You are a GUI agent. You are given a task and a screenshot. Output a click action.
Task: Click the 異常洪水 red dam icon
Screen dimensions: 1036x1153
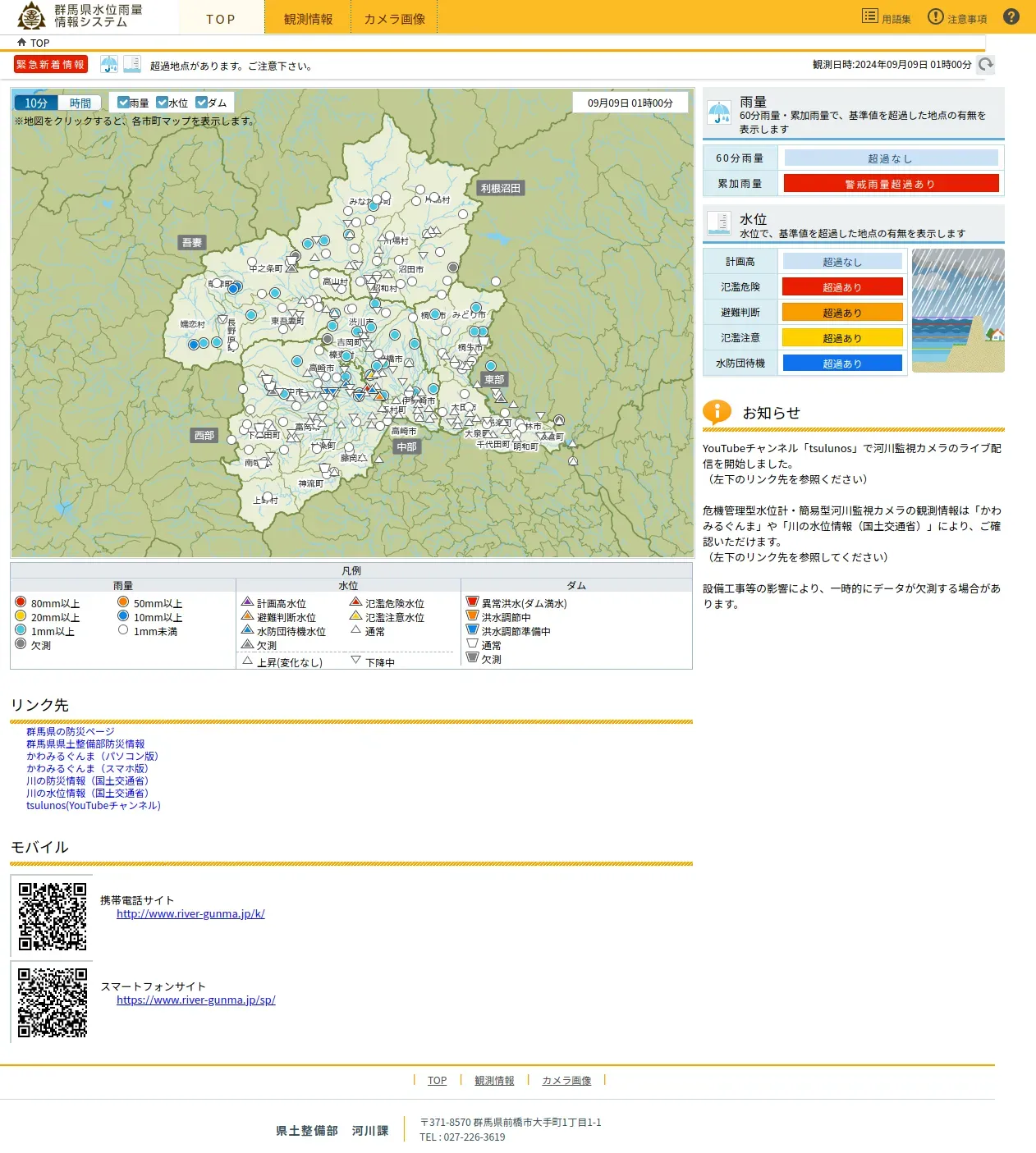(472, 602)
